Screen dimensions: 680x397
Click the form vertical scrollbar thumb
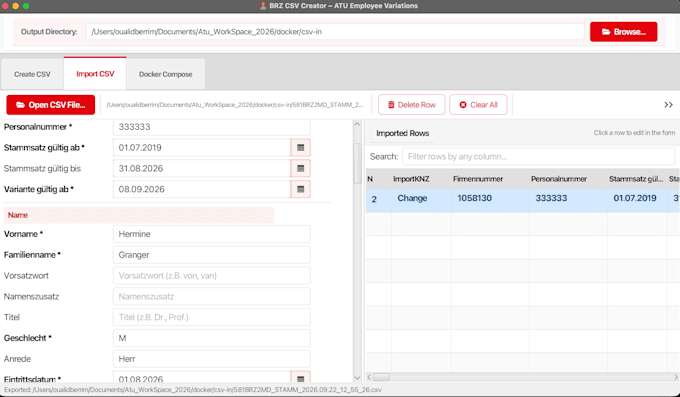[358, 163]
